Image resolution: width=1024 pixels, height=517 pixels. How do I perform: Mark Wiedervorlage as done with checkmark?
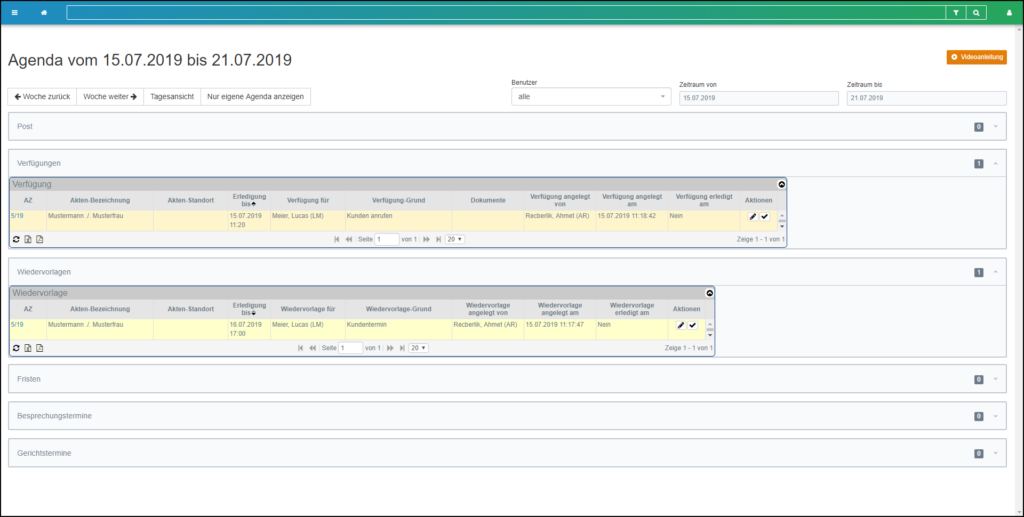click(692, 325)
